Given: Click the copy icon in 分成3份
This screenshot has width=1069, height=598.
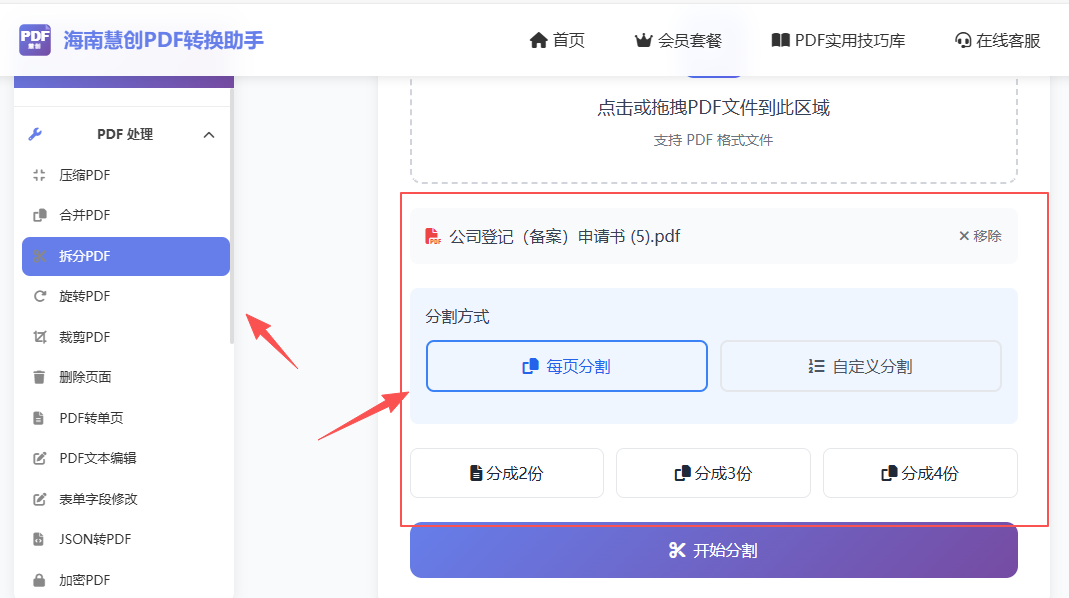Looking at the screenshot, I should tap(682, 473).
